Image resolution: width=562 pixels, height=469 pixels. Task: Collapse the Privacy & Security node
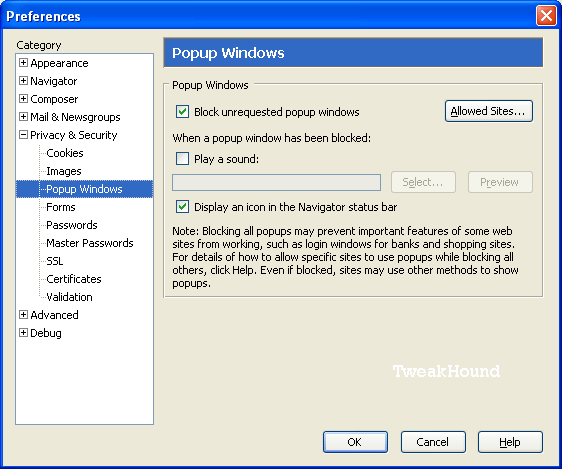click(23, 135)
